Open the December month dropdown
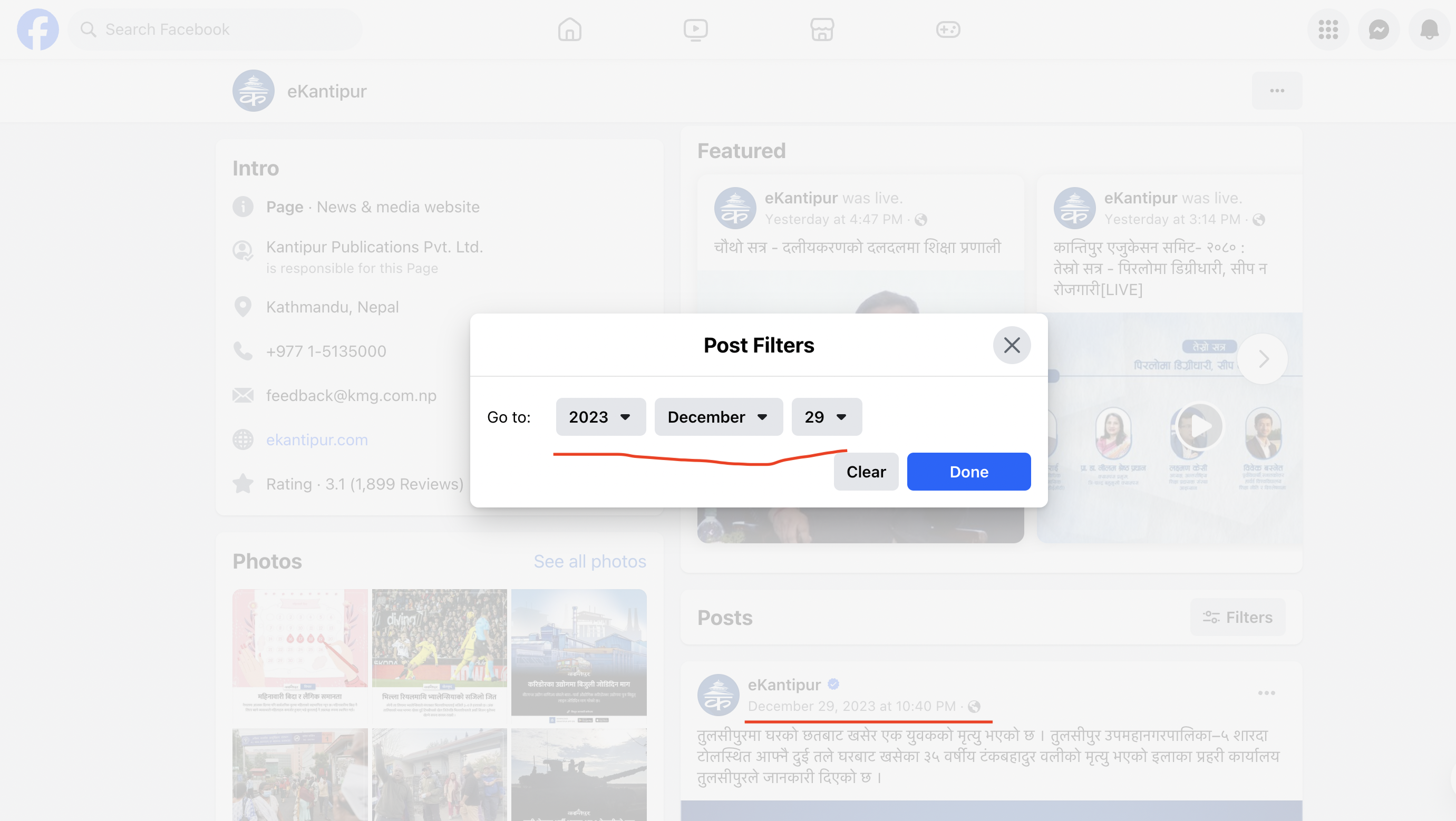 click(x=719, y=416)
